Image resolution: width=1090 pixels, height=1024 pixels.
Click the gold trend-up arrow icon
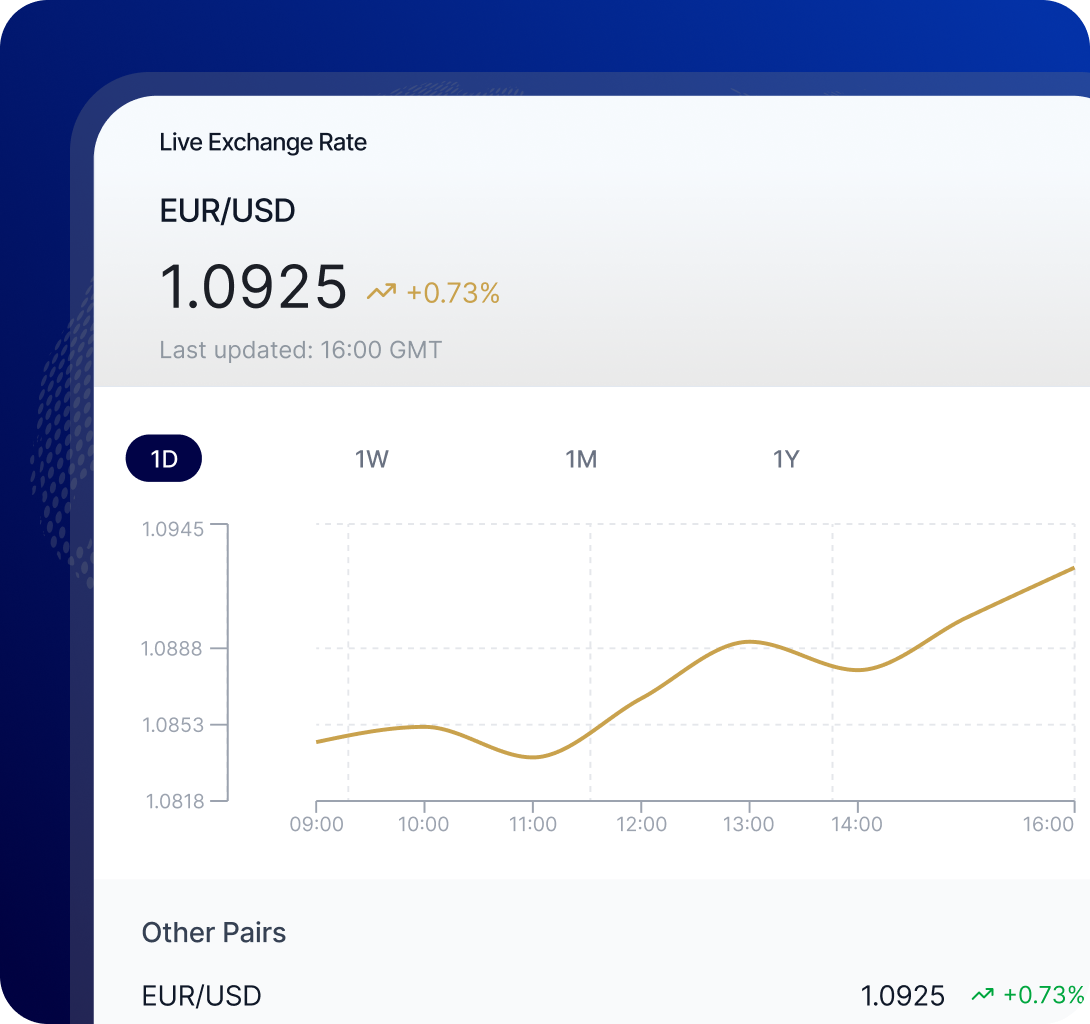click(381, 293)
